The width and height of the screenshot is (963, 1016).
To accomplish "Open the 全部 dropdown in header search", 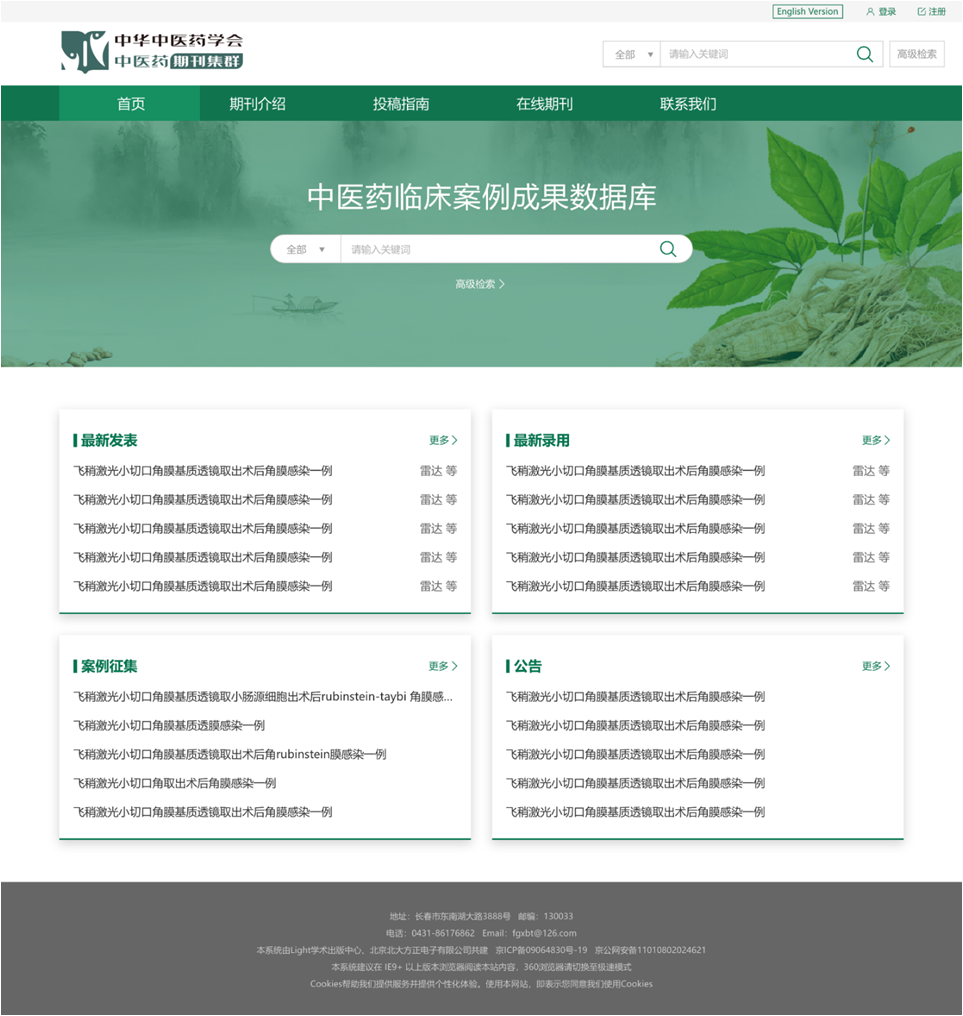I will 632,54.
